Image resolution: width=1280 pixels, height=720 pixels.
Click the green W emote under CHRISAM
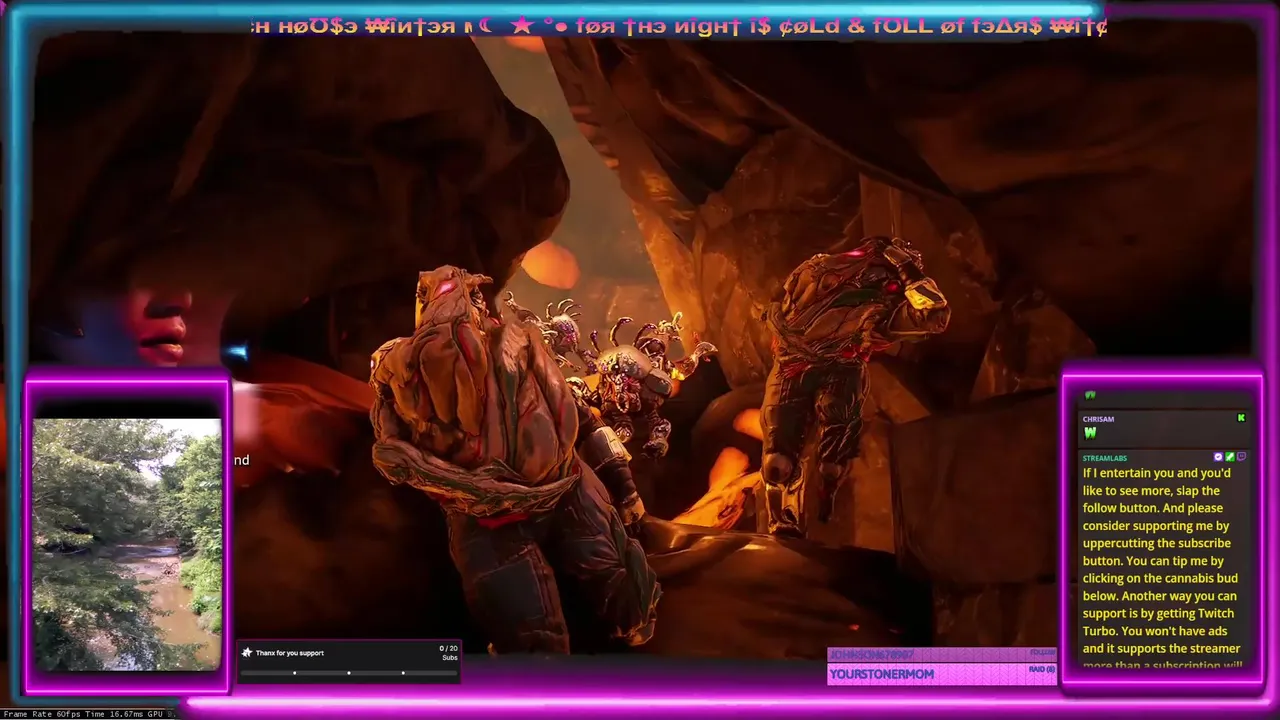tap(1090, 433)
